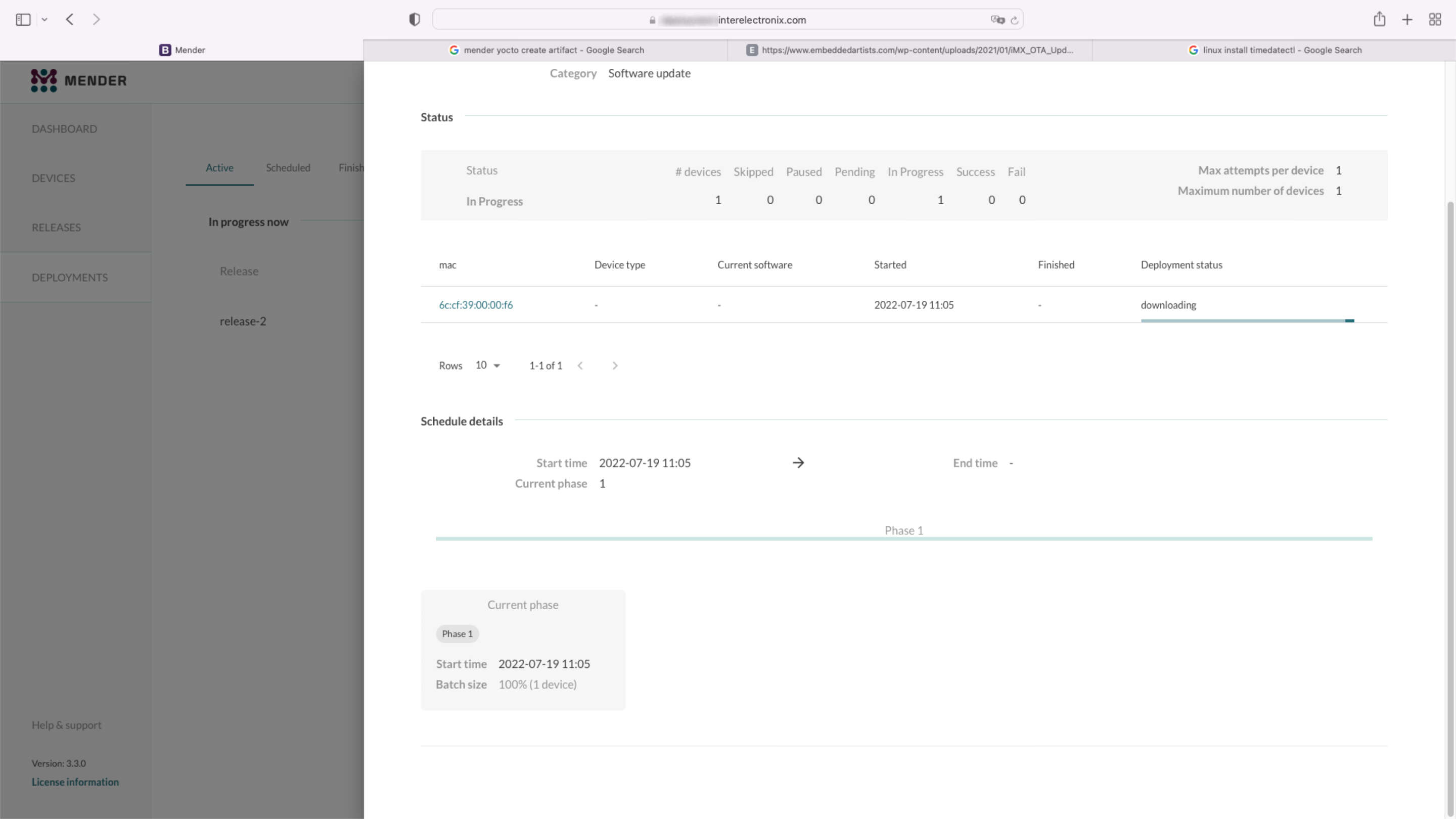Click browser history forward arrow

(96, 19)
